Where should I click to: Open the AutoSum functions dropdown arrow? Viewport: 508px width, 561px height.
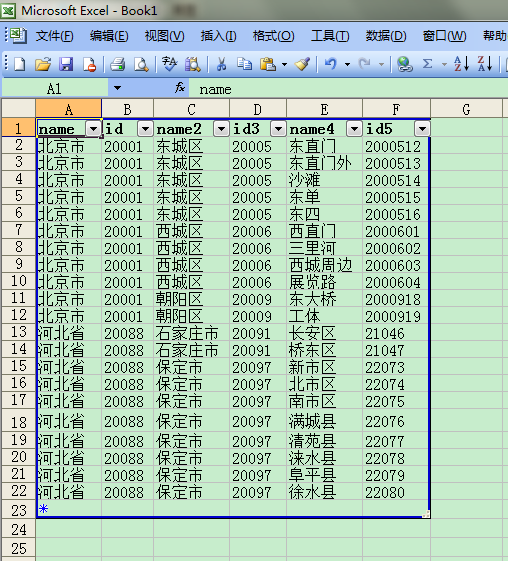[x=444, y=65]
